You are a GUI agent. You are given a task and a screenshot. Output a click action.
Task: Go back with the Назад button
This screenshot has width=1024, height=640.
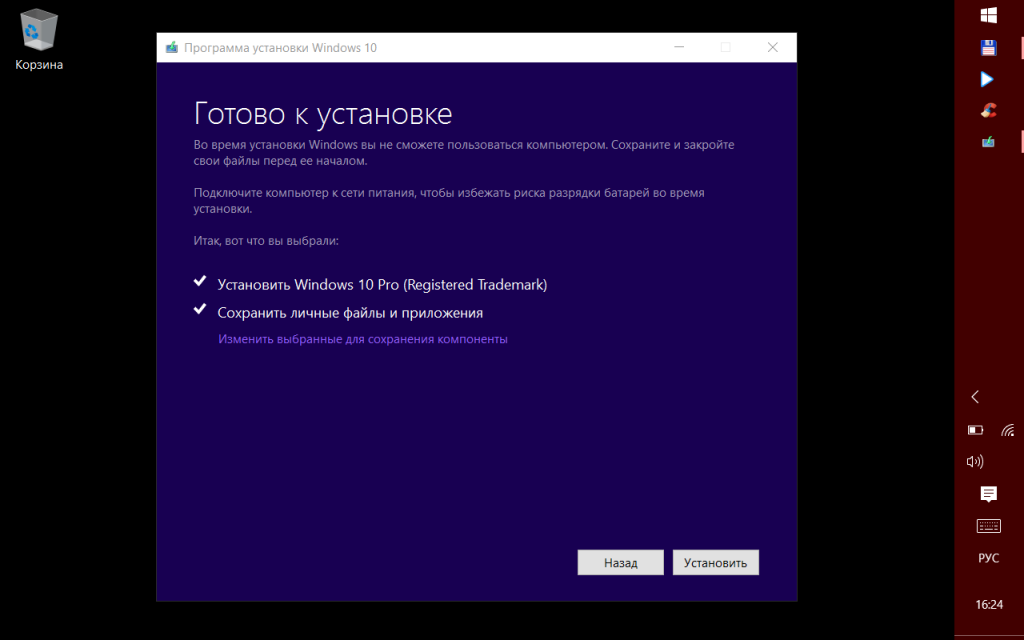(620, 562)
